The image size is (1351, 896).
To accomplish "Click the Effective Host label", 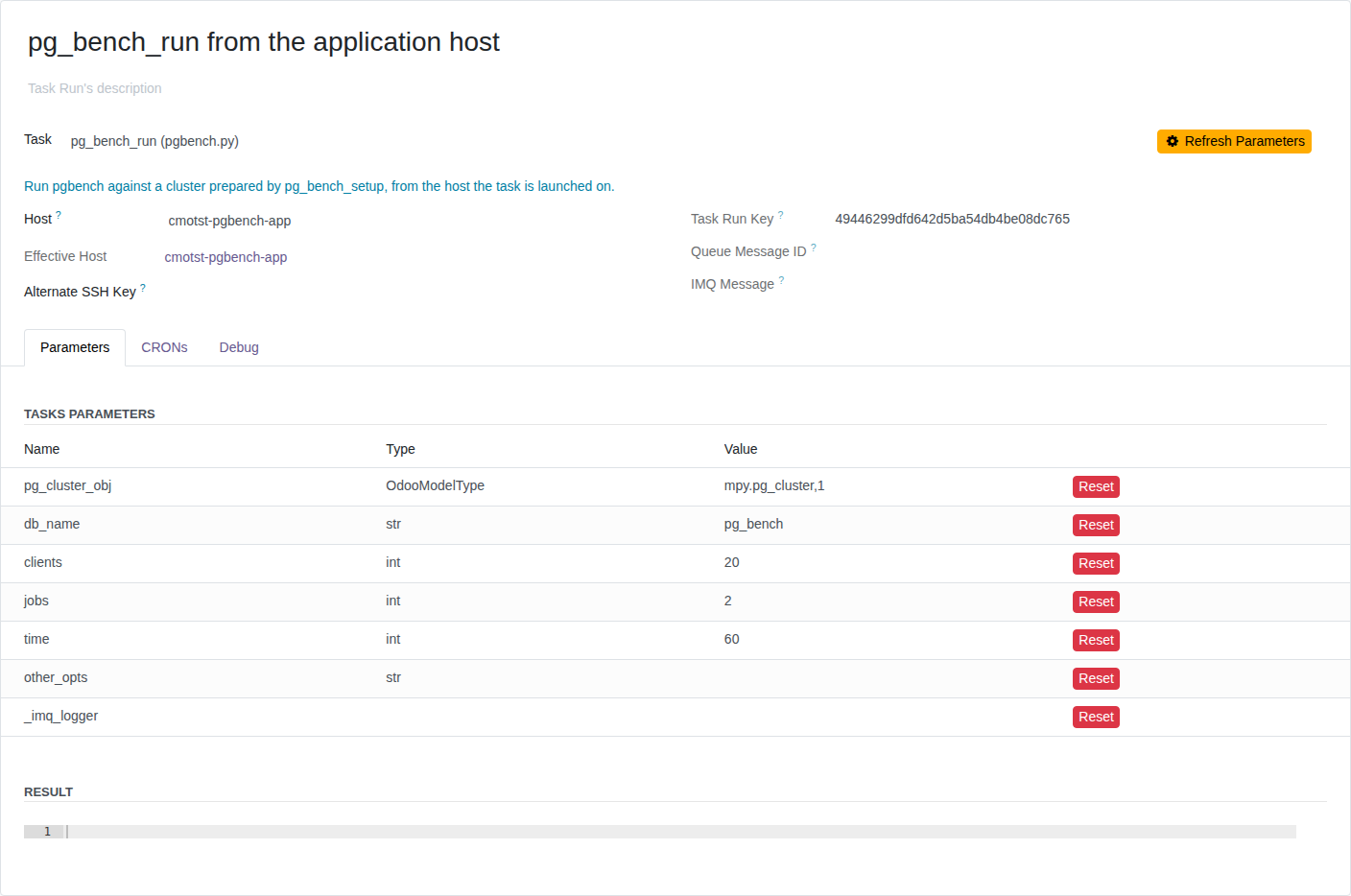I will coord(65,256).
